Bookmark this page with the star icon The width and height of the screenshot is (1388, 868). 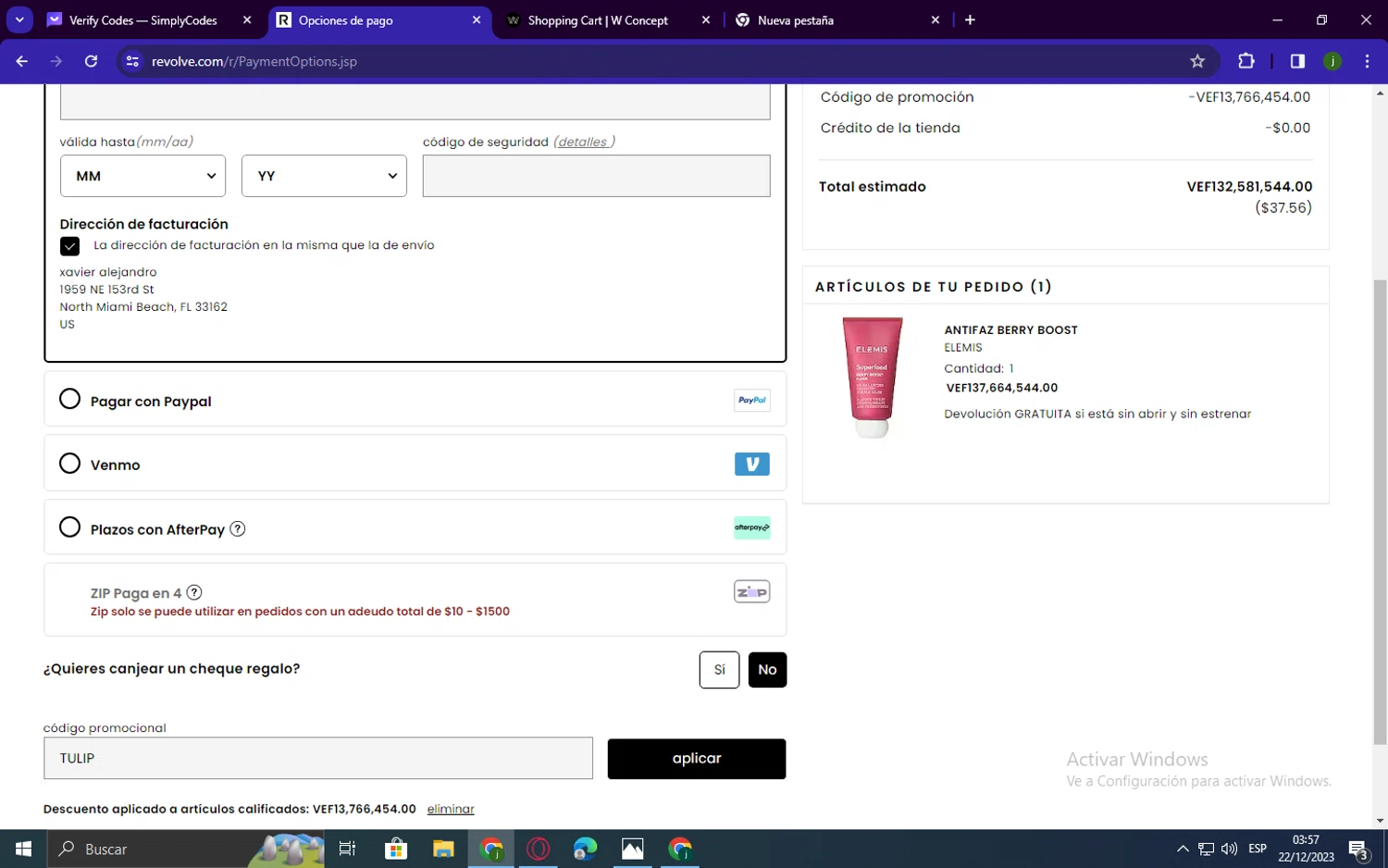point(1197,61)
